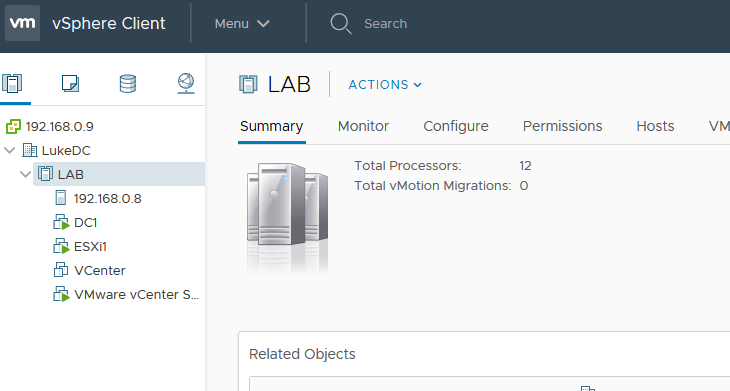Select 192.168.0.9 vCenter in the tree
Screen dimensions: 730x391
pyautogui.click(x=60, y=126)
